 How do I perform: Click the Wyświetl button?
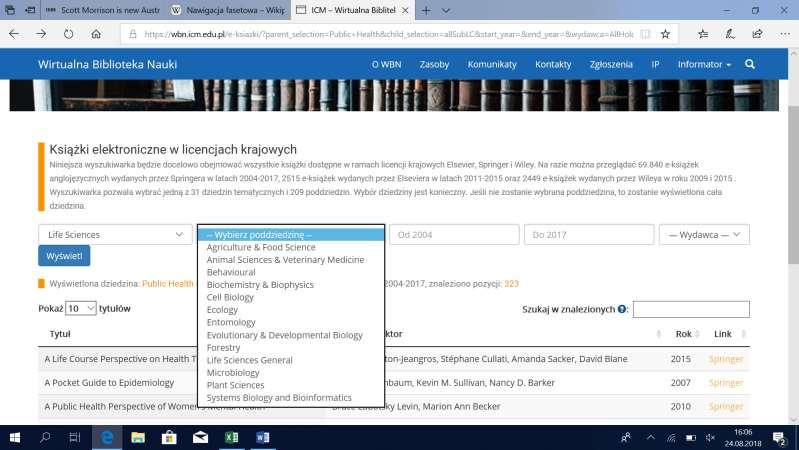click(64, 256)
